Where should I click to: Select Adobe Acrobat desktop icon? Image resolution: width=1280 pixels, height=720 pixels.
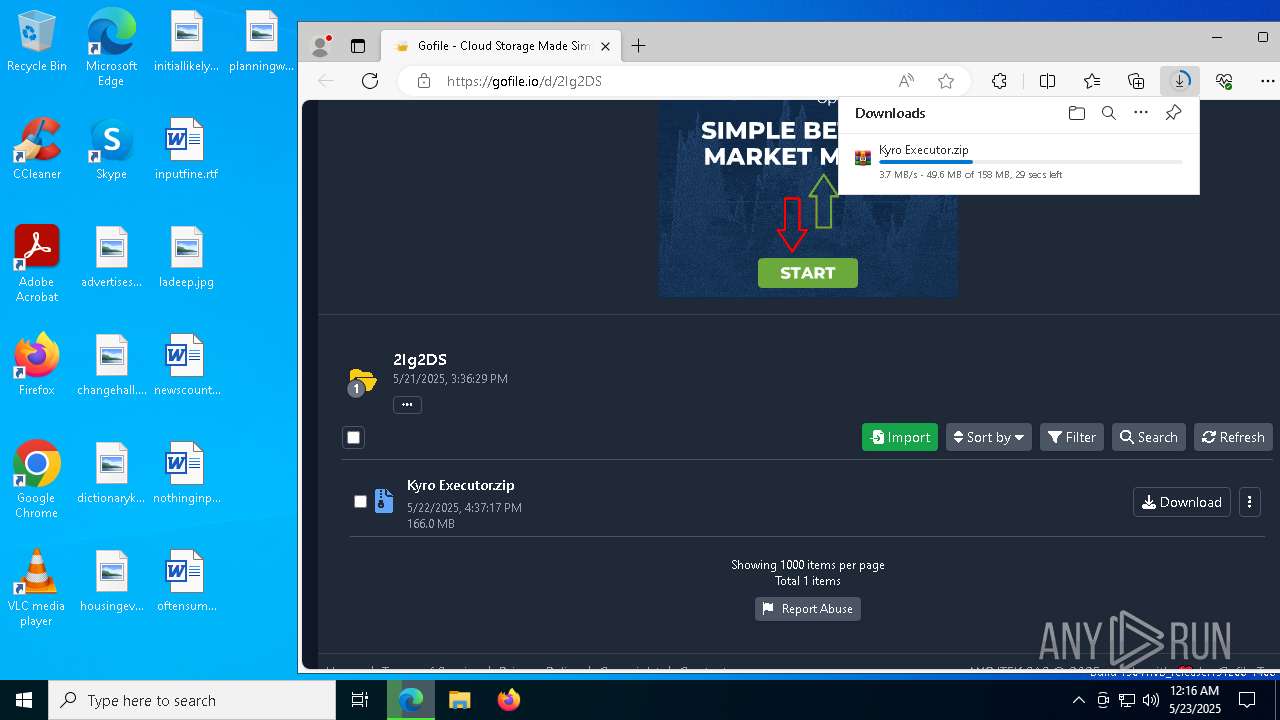(37, 264)
